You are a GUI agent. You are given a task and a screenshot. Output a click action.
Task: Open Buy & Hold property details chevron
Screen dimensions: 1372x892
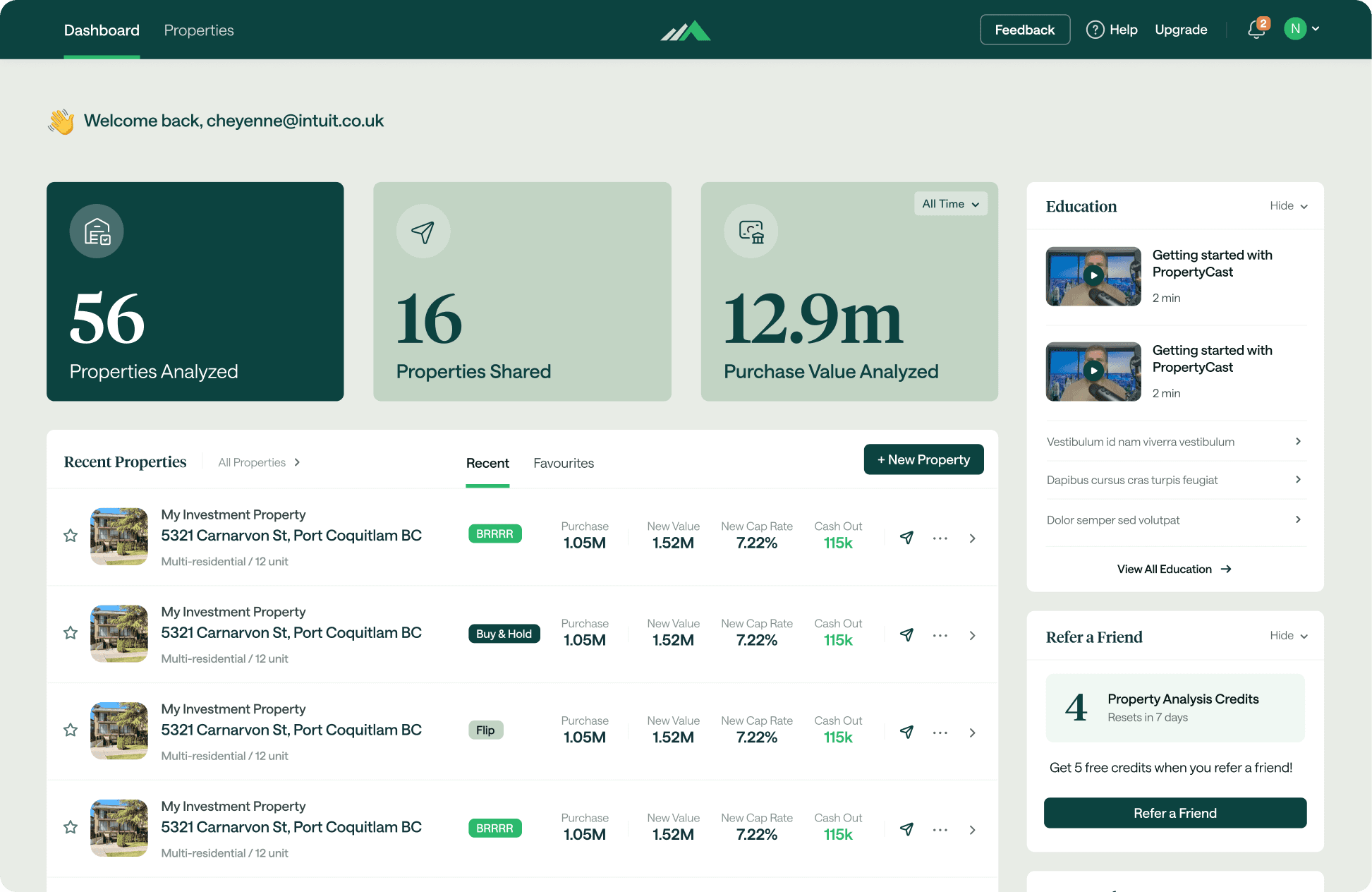coord(973,636)
